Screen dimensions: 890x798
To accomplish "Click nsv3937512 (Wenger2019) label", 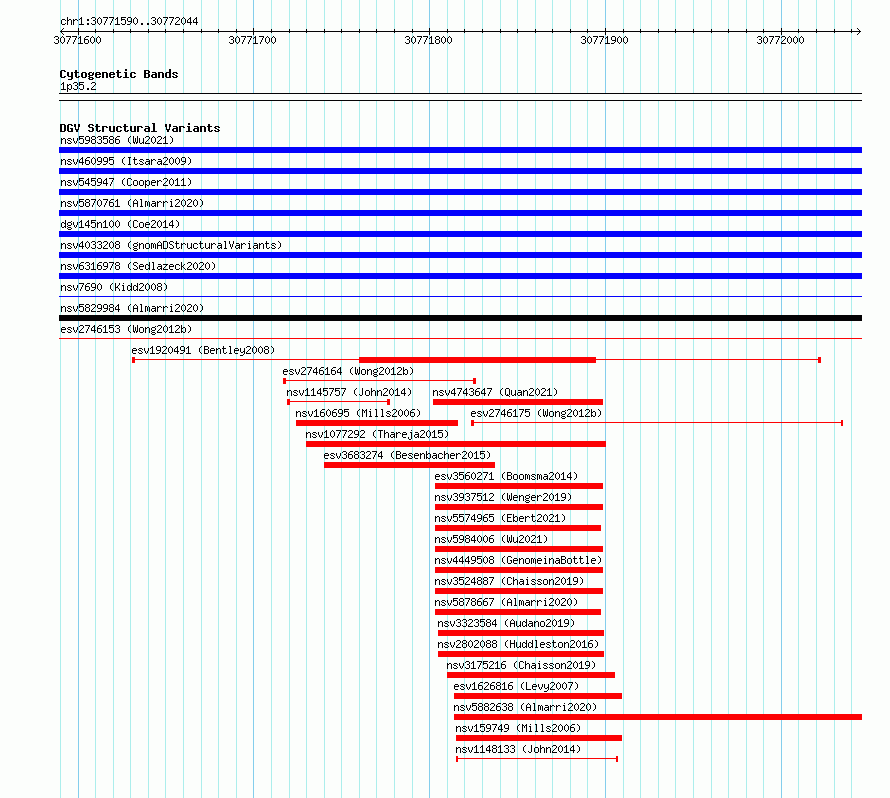I will (503, 497).
